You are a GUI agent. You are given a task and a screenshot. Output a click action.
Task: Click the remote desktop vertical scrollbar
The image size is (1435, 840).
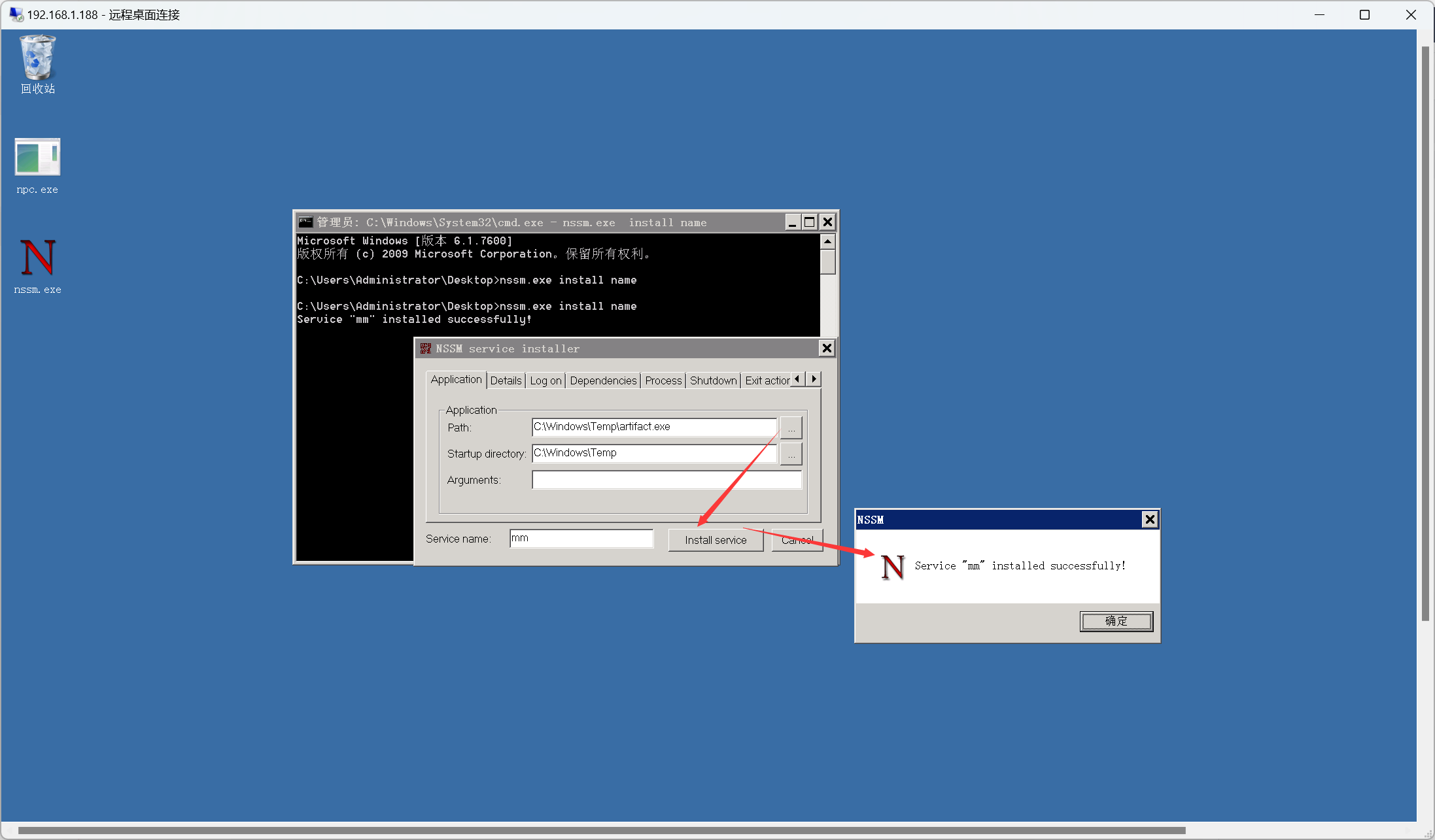[x=1425, y=333]
